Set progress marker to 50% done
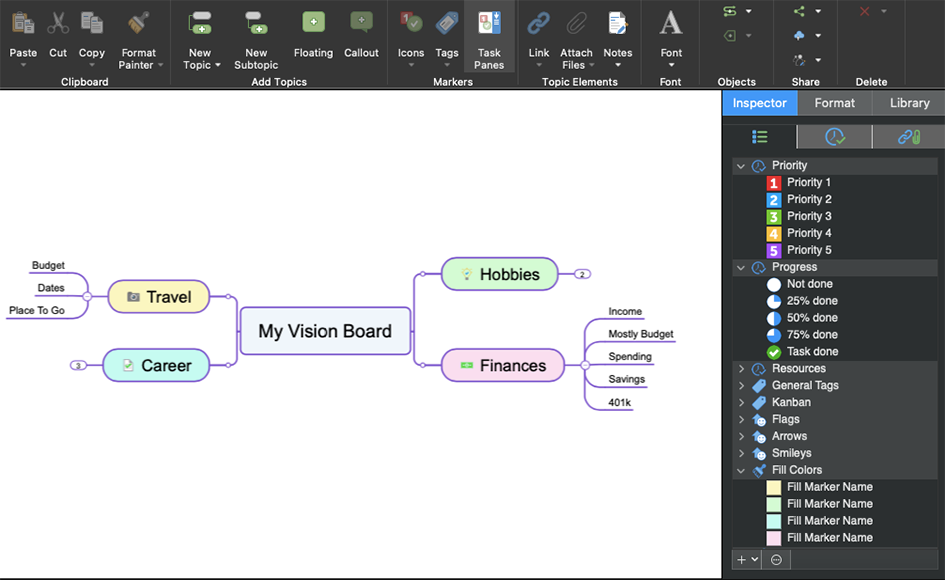945x580 pixels. [x=773, y=318]
